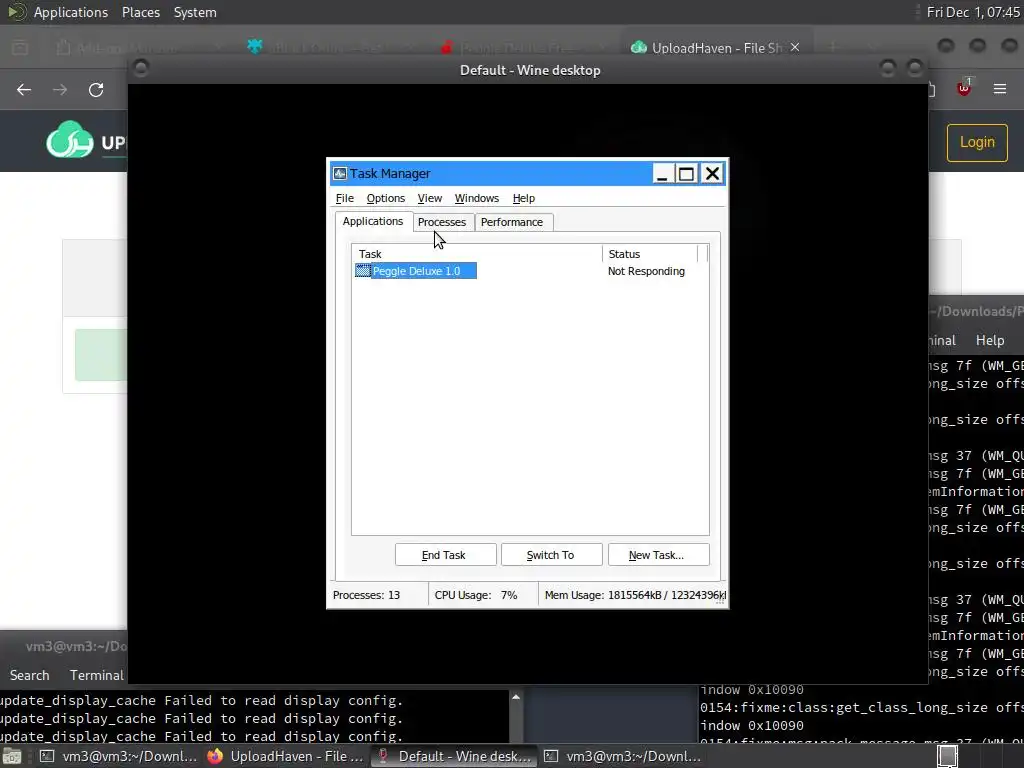This screenshot has height=768, width=1024.
Task: Click the Not Responding status text
Action: (x=647, y=271)
